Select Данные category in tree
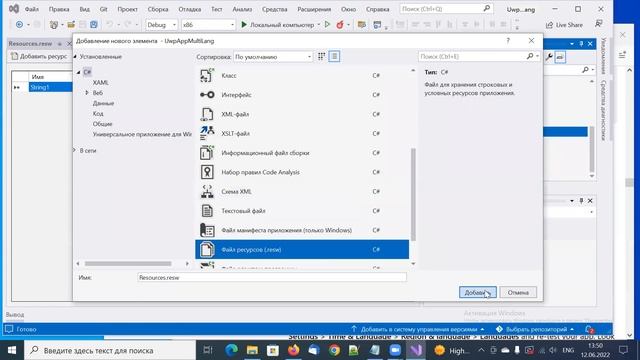 (103, 103)
